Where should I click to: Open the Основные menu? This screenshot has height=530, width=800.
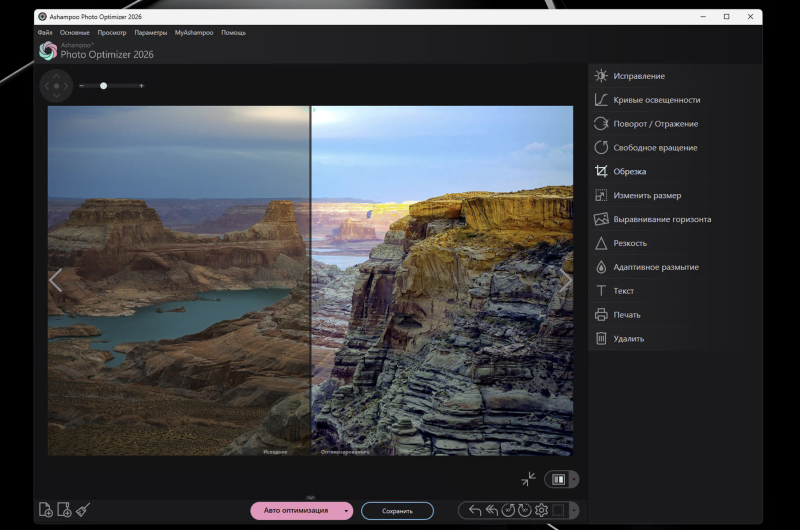pos(74,33)
